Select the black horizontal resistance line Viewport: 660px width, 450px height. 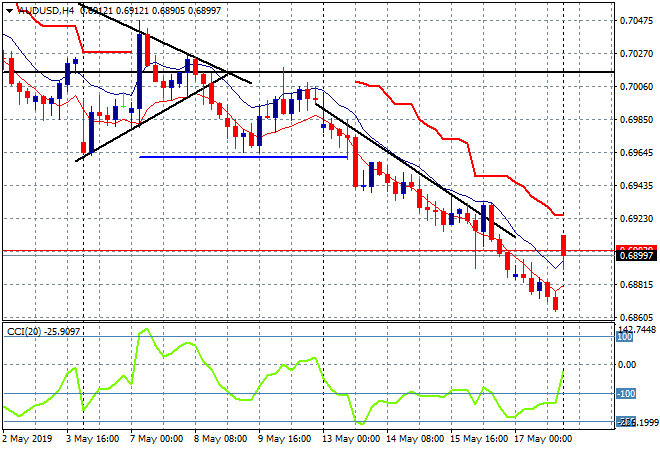400,72
